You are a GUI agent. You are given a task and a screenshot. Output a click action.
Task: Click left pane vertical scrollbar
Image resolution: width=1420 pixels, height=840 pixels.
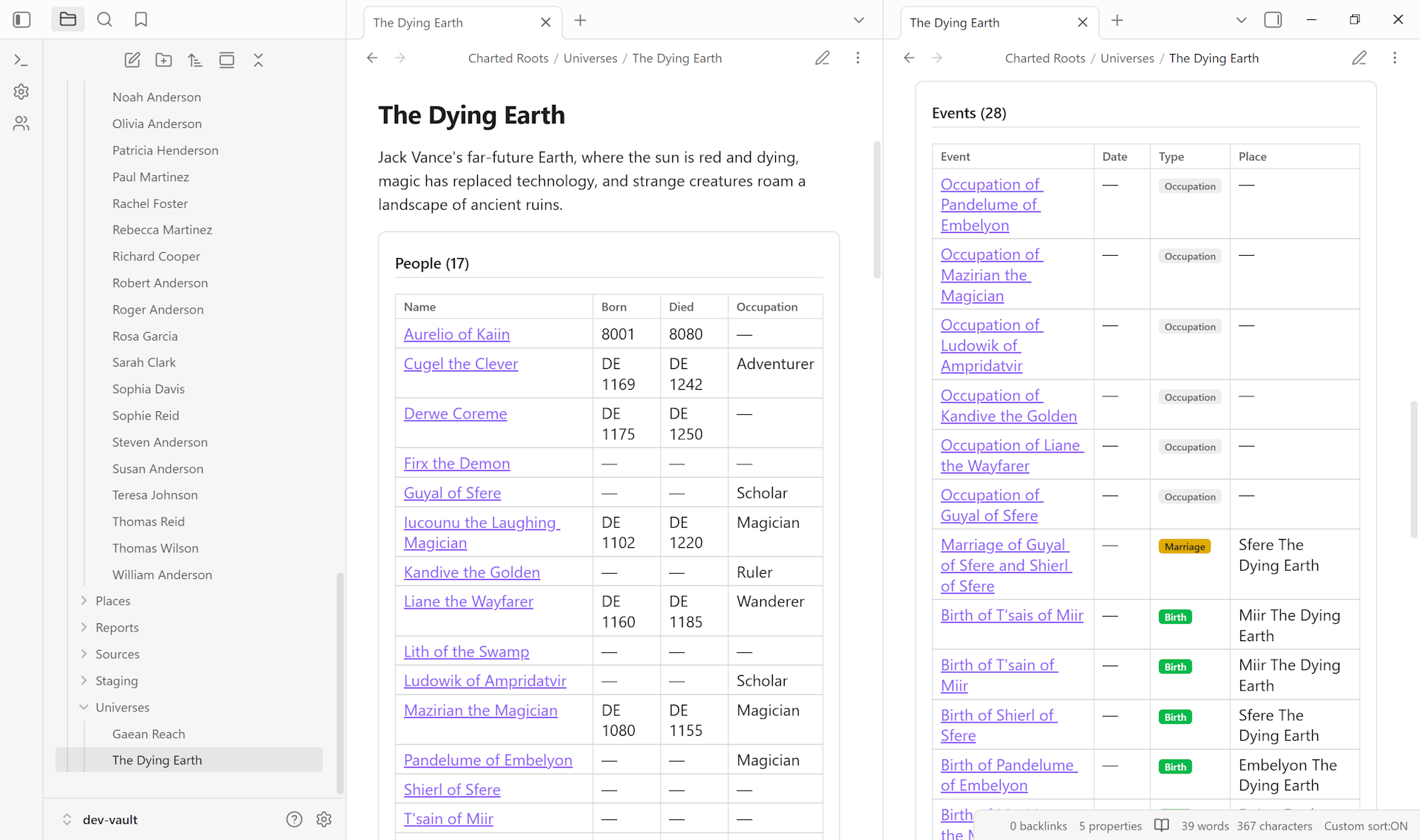tap(877, 209)
